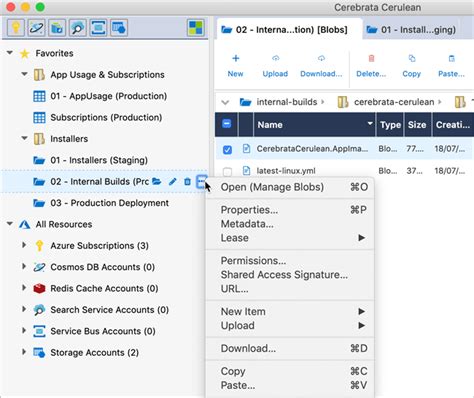Open the Name column sort dropdown arrow
474x398 pixels.
[370, 124]
